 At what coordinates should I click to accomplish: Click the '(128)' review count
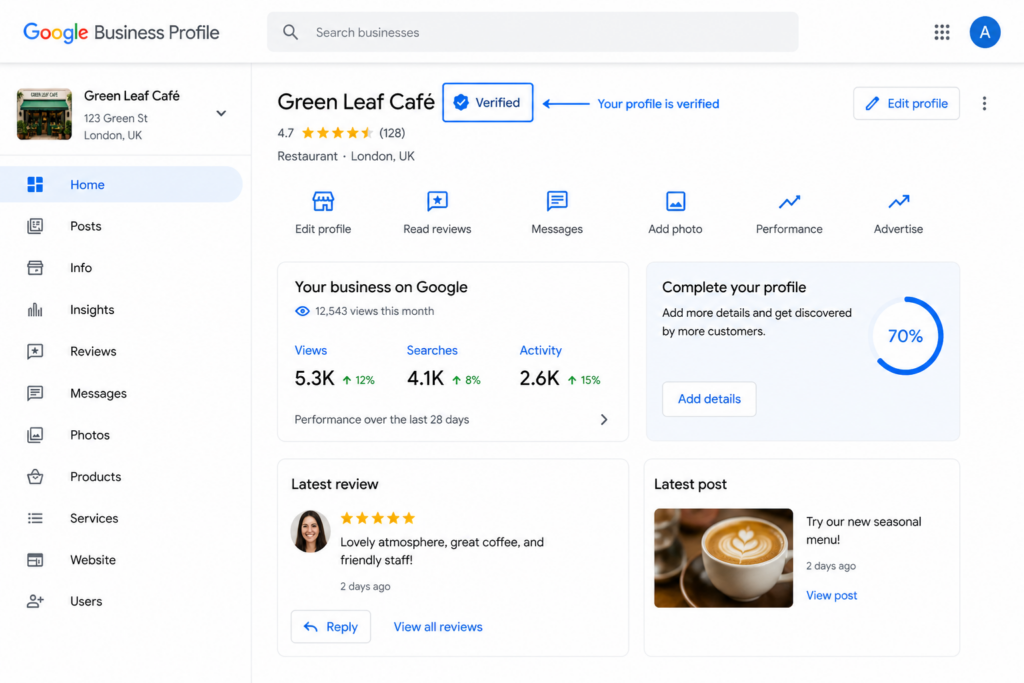tap(392, 133)
